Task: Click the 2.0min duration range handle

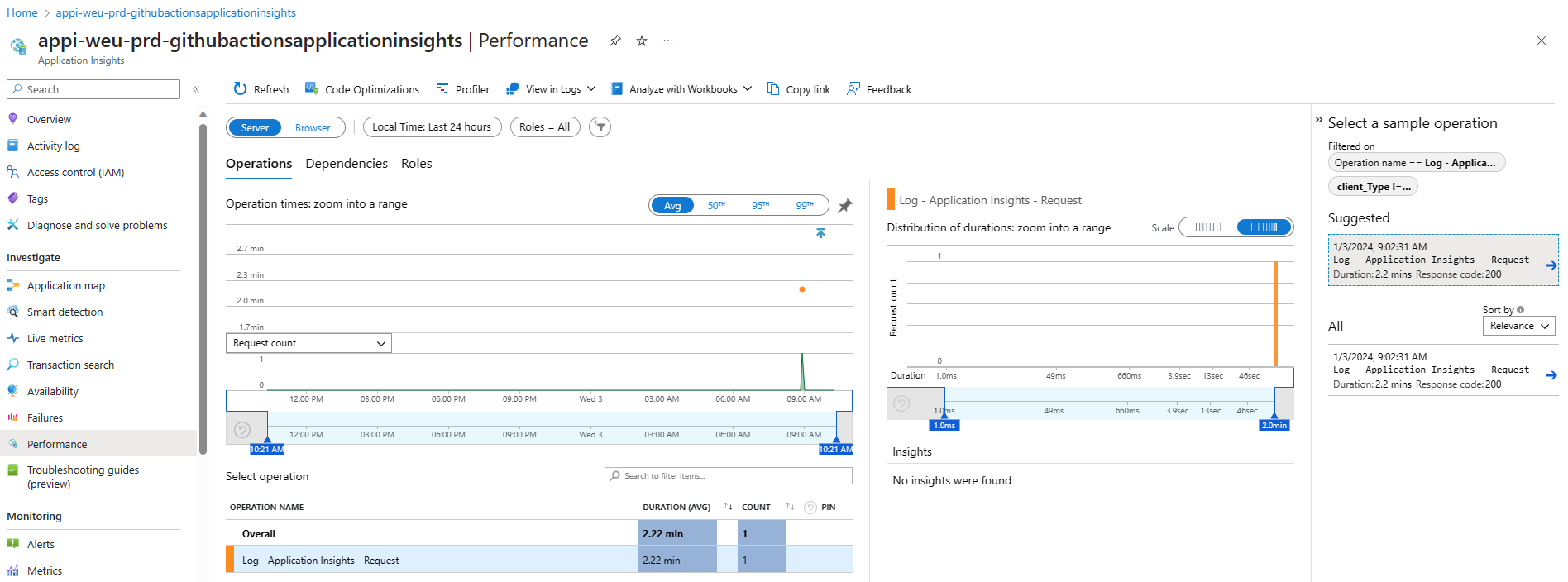Action: click(x=1274, y=425)
